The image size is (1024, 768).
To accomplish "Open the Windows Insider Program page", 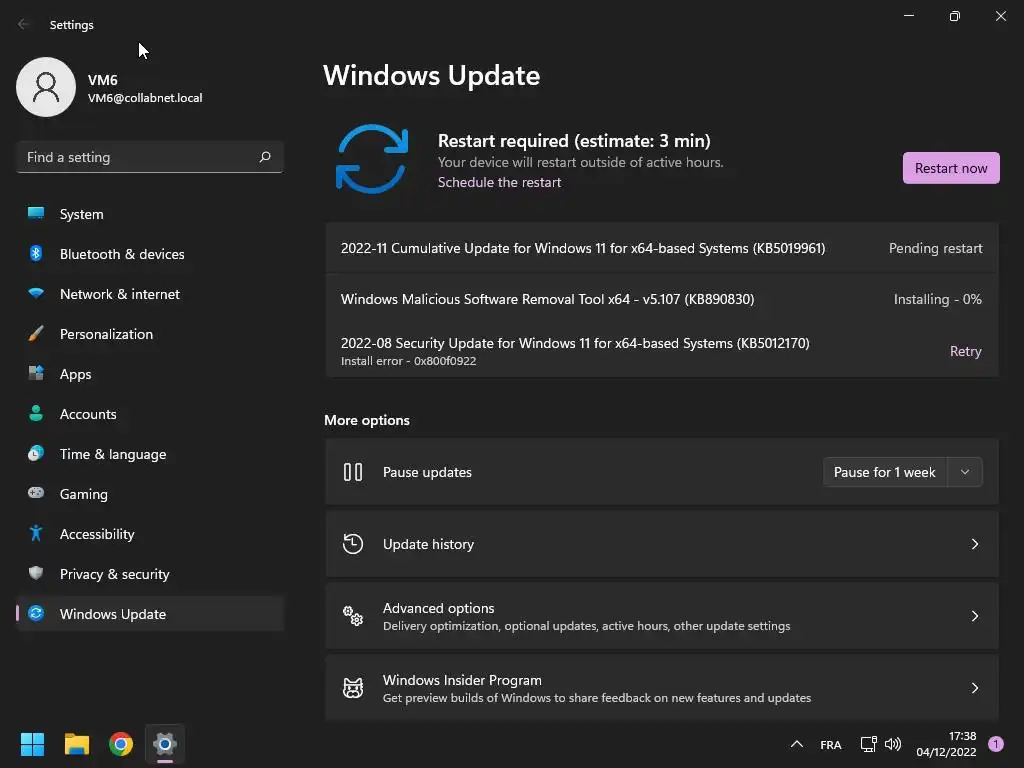I will [661, 688].
